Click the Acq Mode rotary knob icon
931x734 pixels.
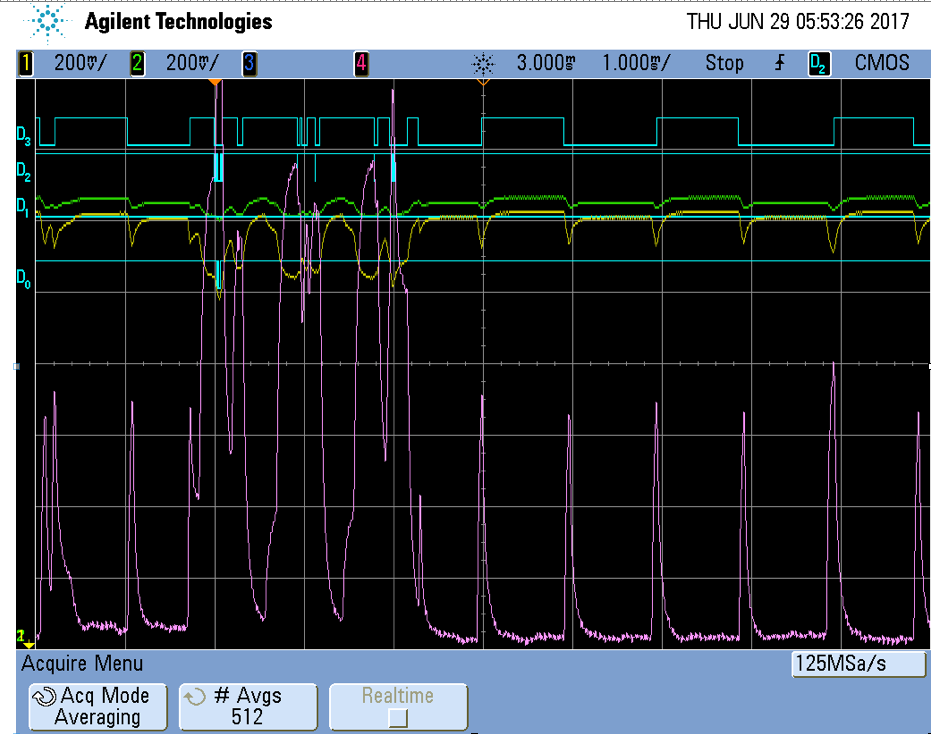point(45,696)
